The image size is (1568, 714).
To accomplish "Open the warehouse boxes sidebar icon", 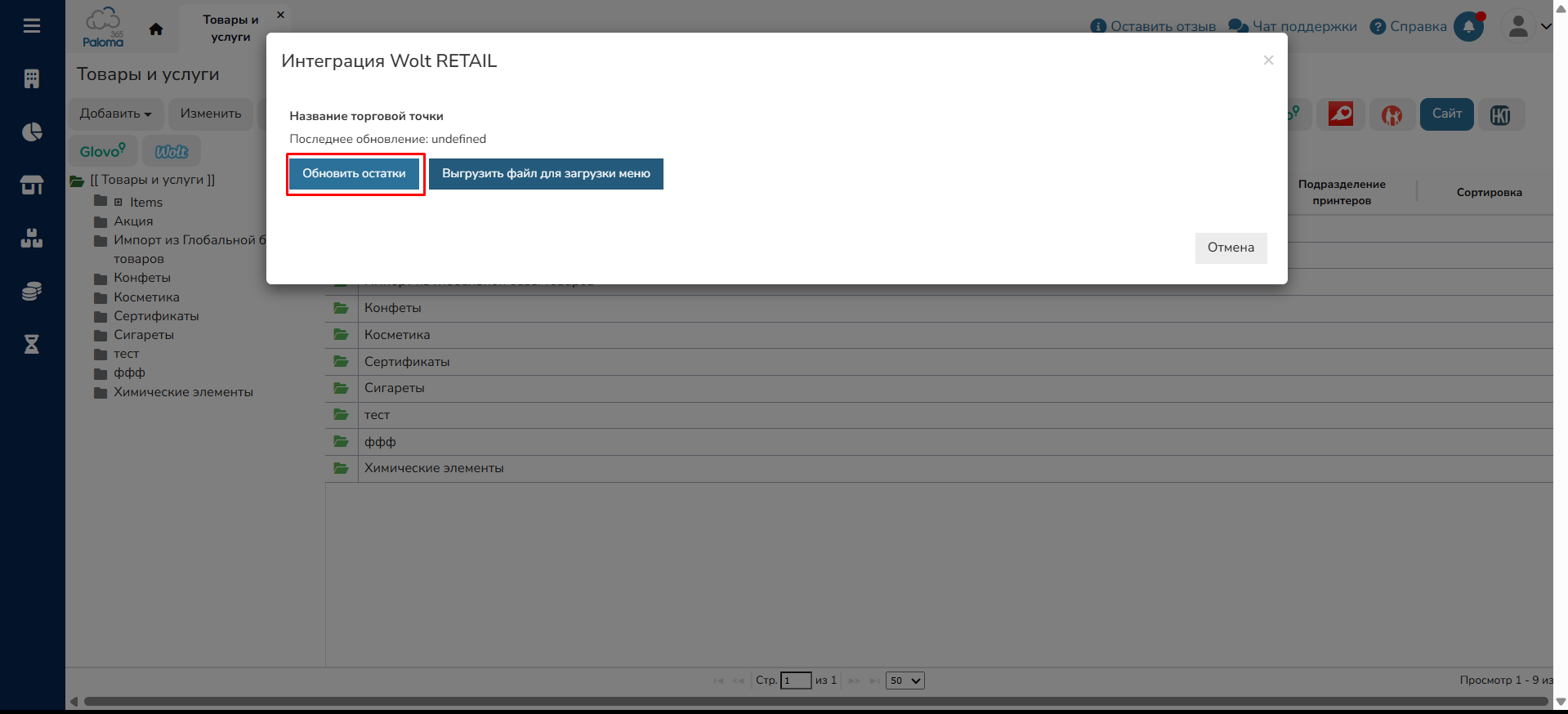I will (32, 239).
